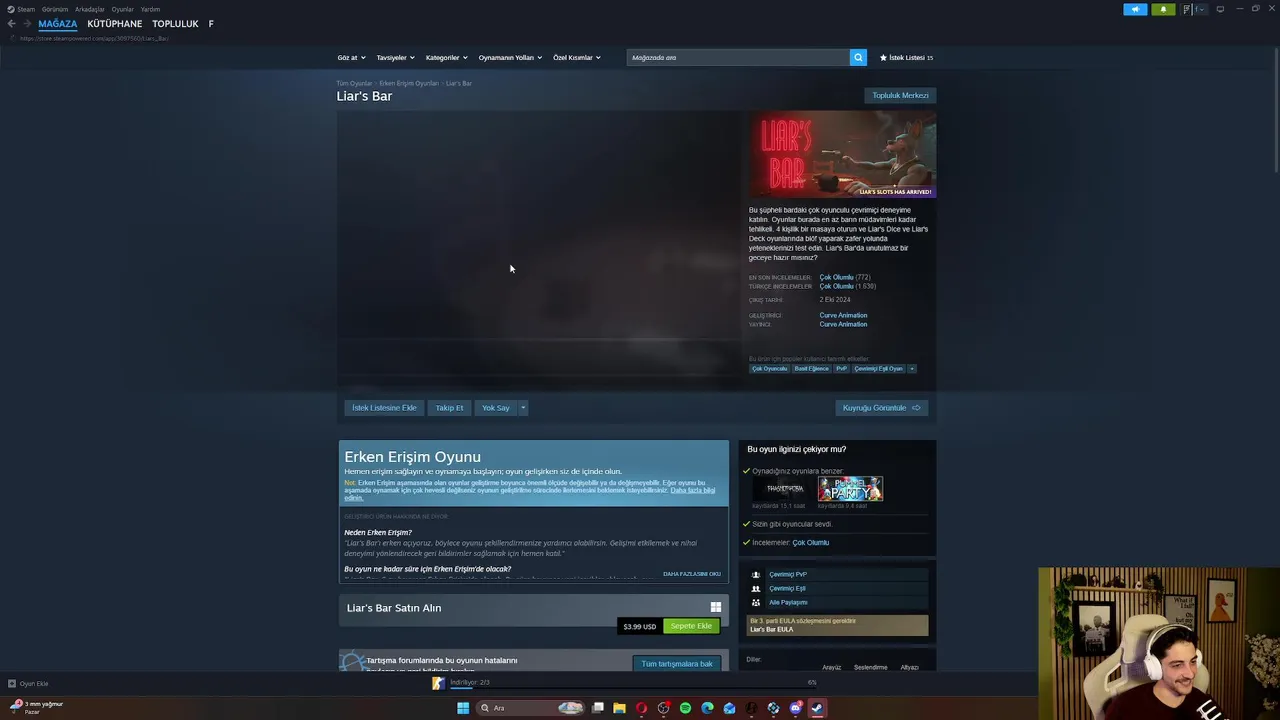Expand the Göz at menu
Viewport: 1280px width, 720px height.
click(x=351, y=58)
